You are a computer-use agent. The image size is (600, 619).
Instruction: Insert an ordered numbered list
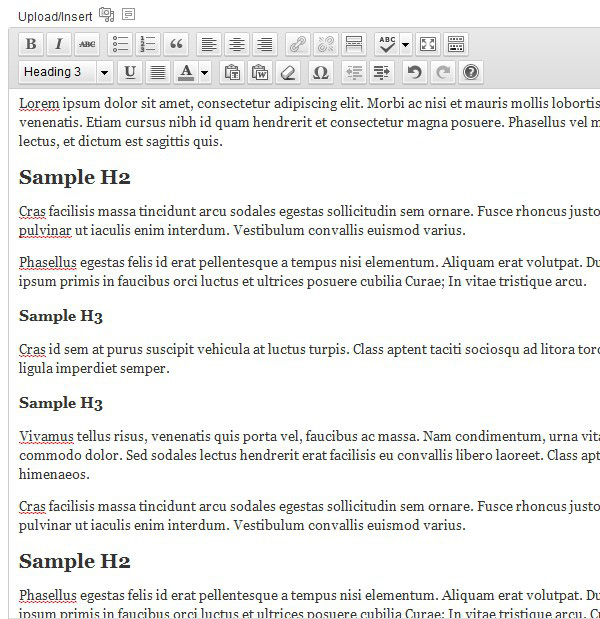pos(148,44)
